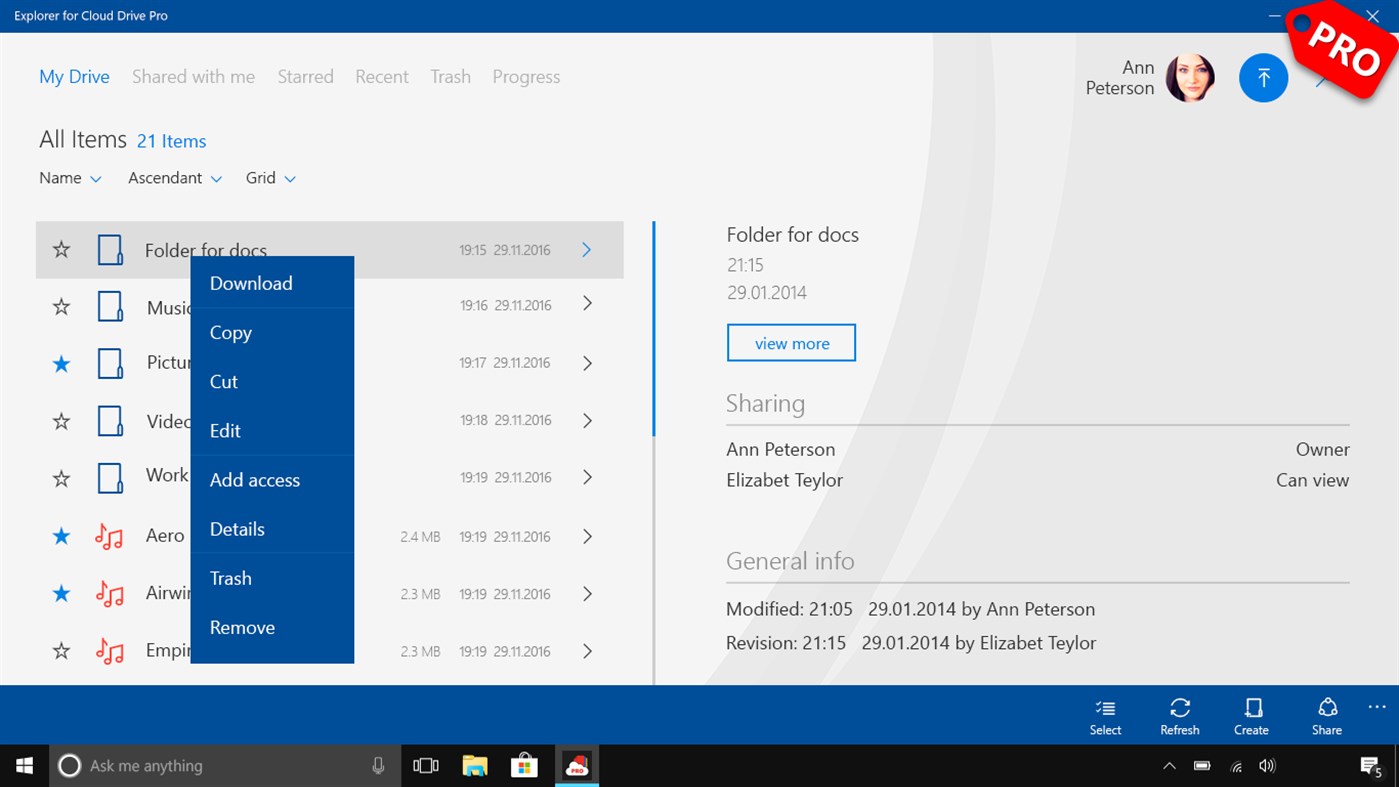Choose Download from the context menu
1399x787 pixels.
(251, 283)
